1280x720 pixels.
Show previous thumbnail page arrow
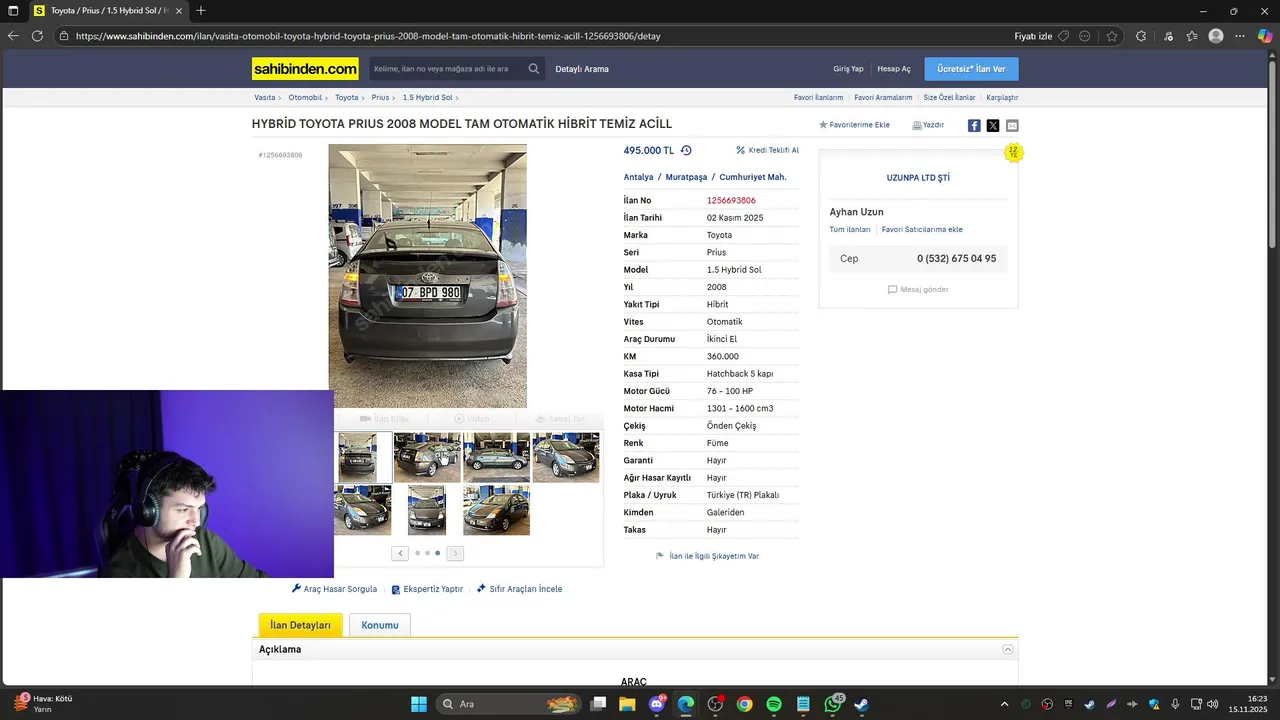pyautogui.click(x=400, y=553)
